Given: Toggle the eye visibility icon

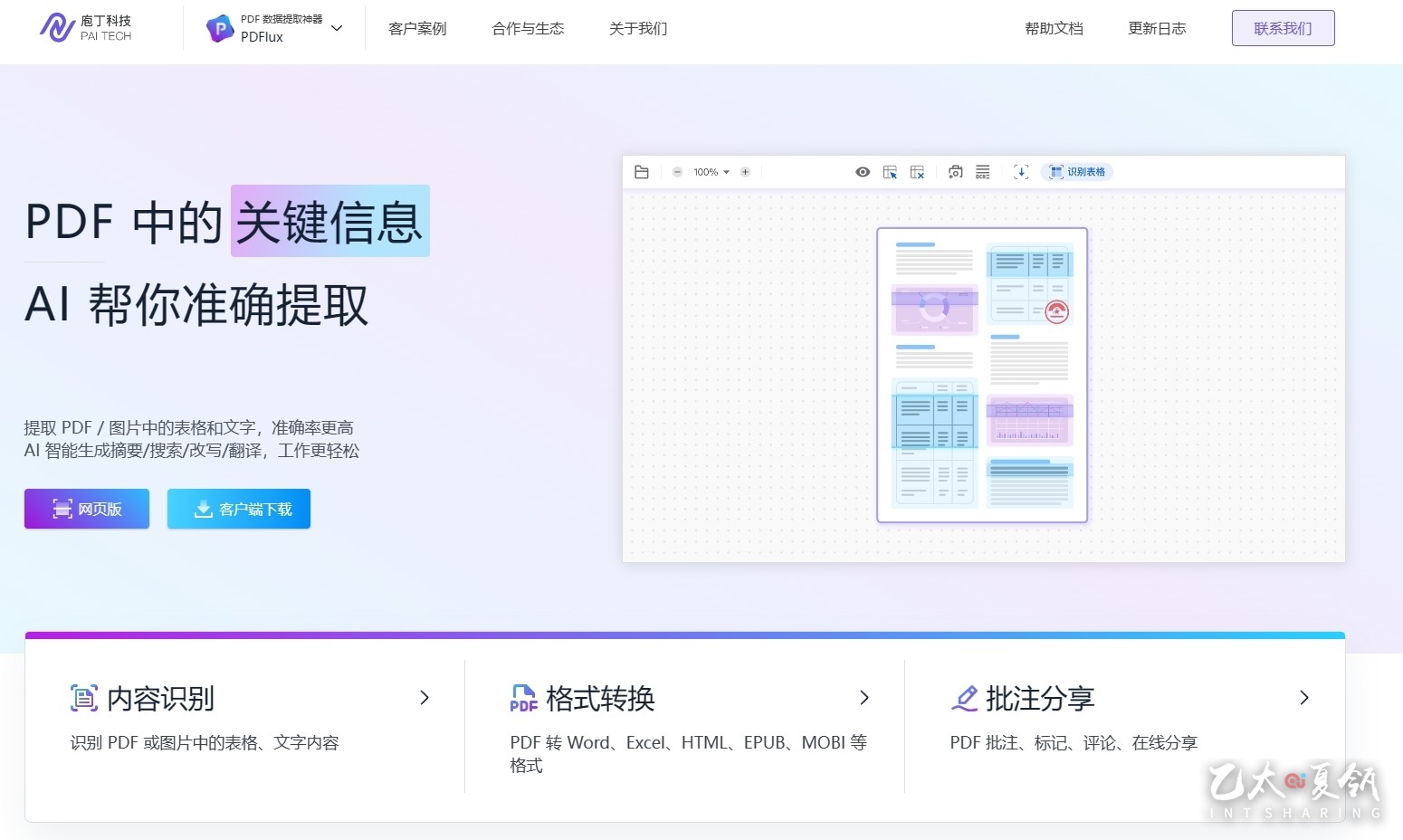Looking at the screenshot, I should [x=863, y=172].
